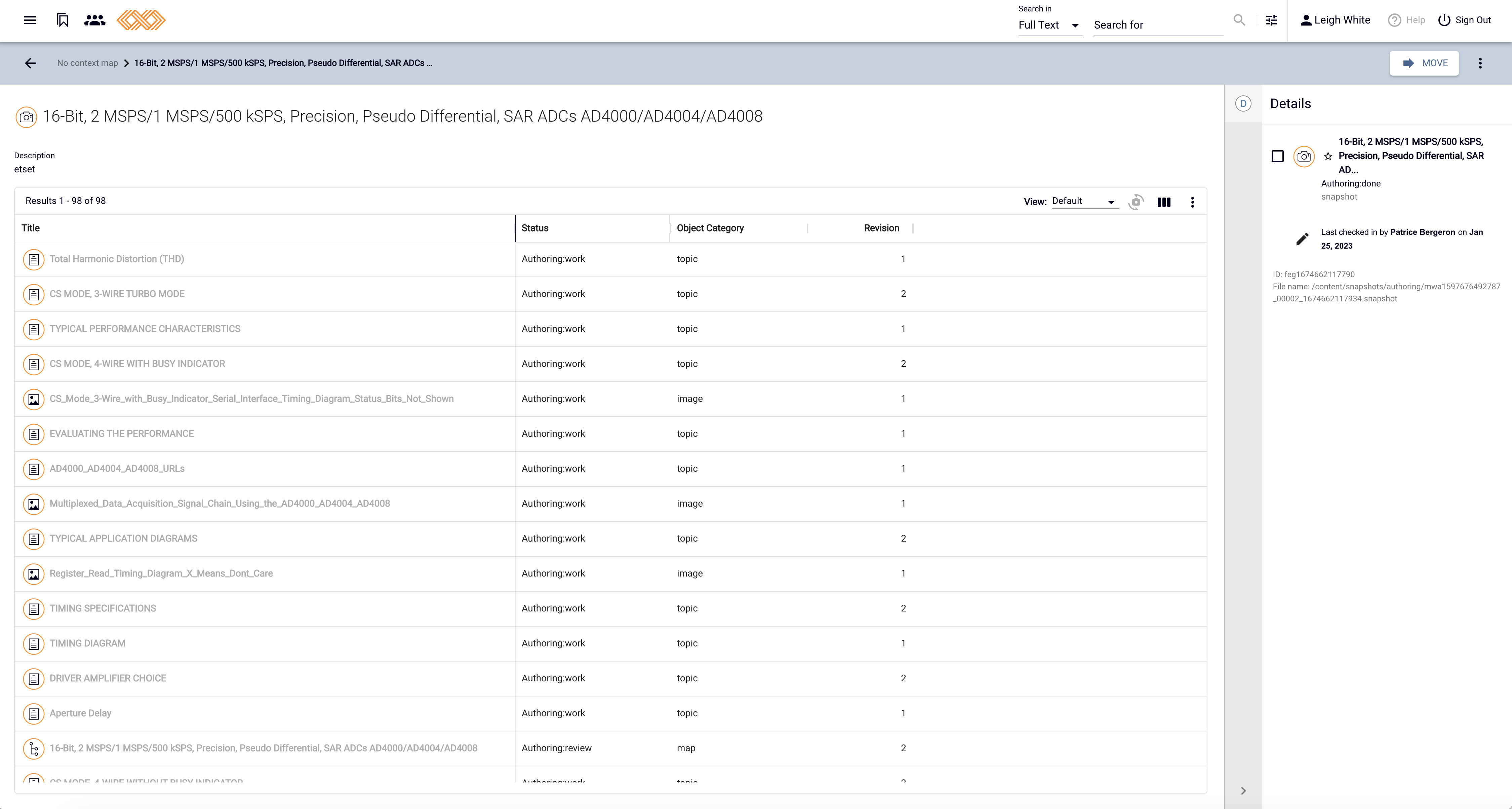Open Aperture Delay topic title
This screenshot has width=1512, height=809.
click(80, 713)
